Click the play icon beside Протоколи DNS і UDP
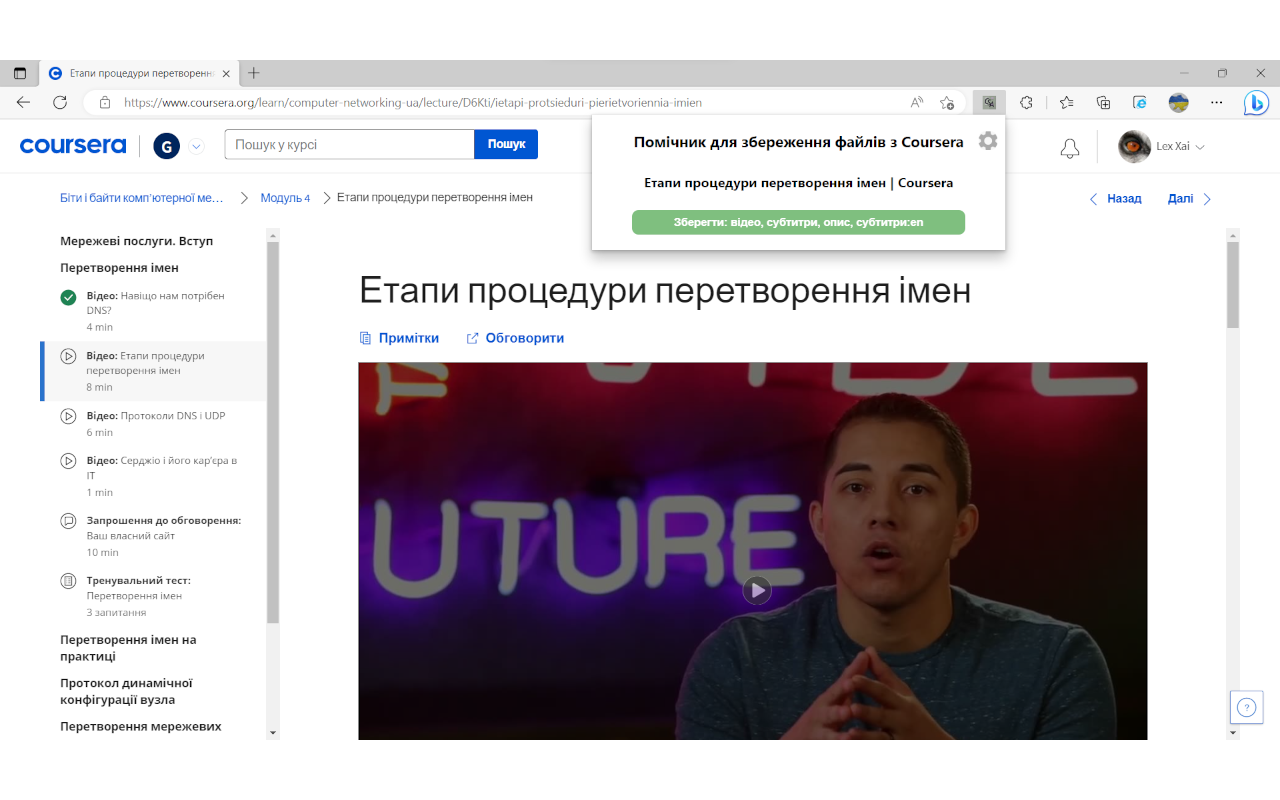 click(x=68, y=416)
